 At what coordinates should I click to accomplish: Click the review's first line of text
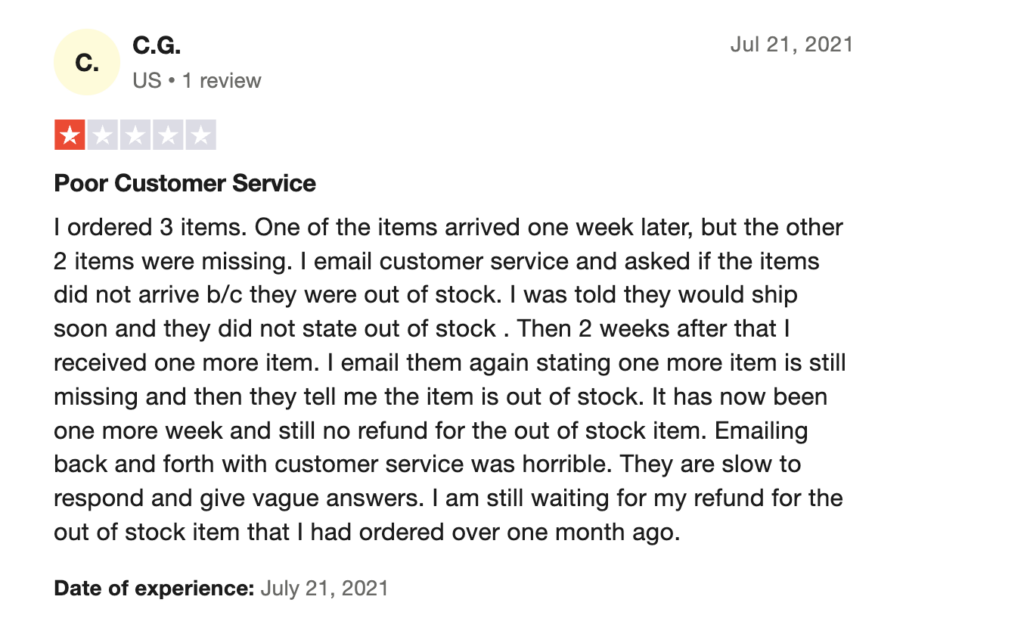coord(448,227)
